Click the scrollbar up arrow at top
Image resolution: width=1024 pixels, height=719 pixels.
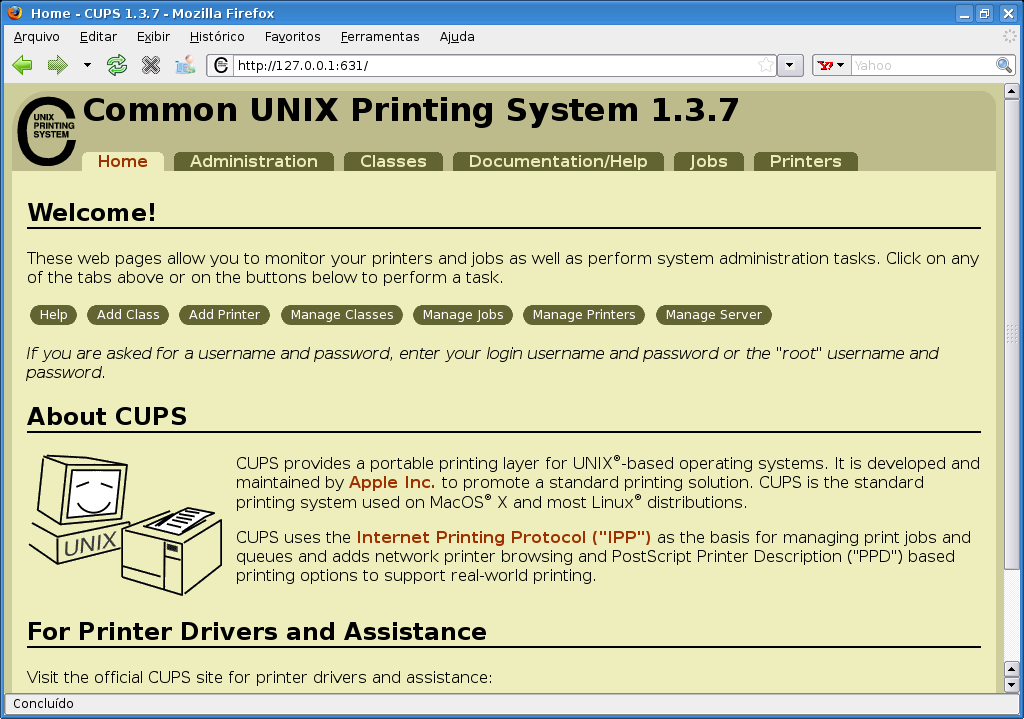click(x=1012, y=91)
